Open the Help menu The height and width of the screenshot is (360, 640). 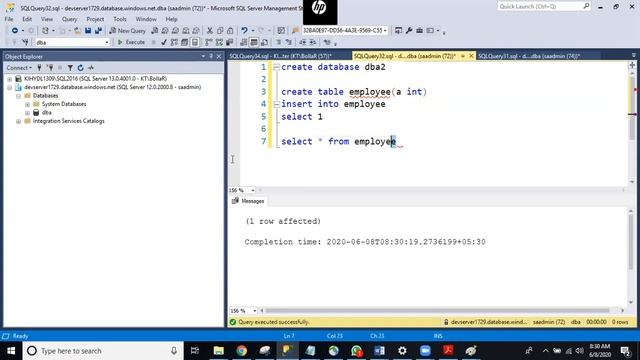[171, 19]
